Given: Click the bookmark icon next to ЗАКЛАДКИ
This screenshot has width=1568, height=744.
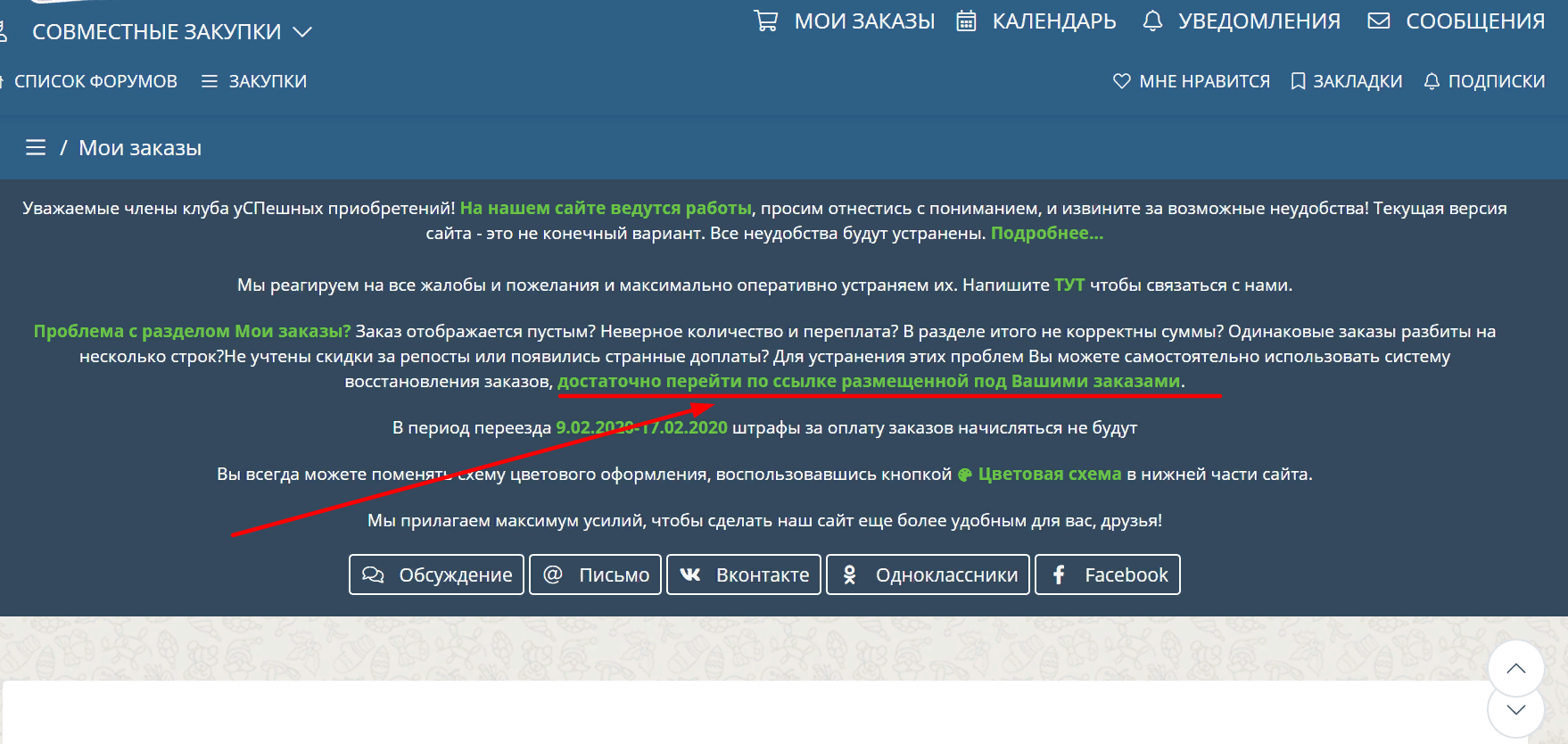Looking at the screenshot, I should 1299,81.
